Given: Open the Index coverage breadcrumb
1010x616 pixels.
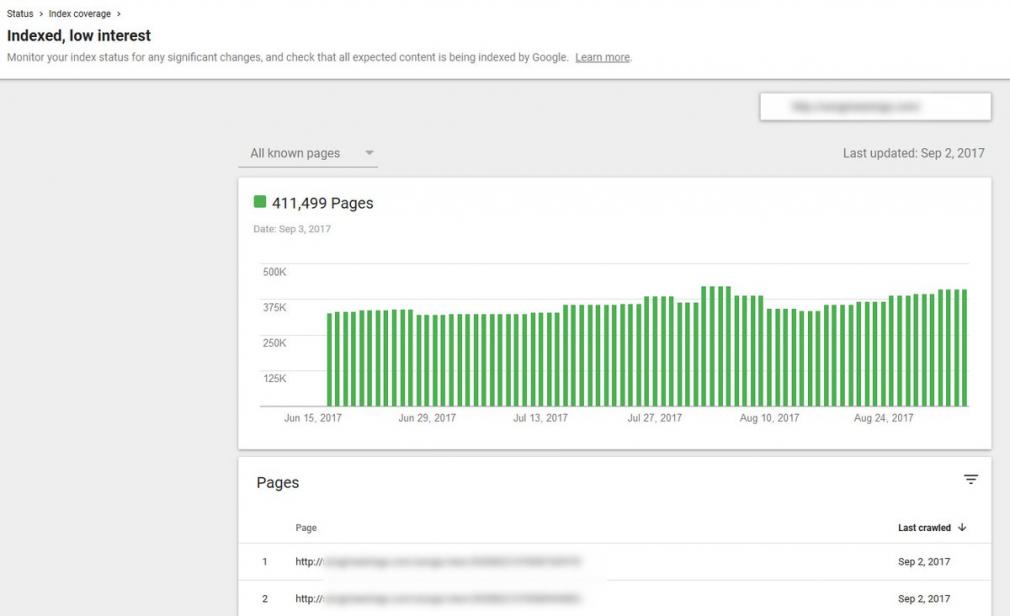Looking at the screenshot, I should tap(79, 14).
